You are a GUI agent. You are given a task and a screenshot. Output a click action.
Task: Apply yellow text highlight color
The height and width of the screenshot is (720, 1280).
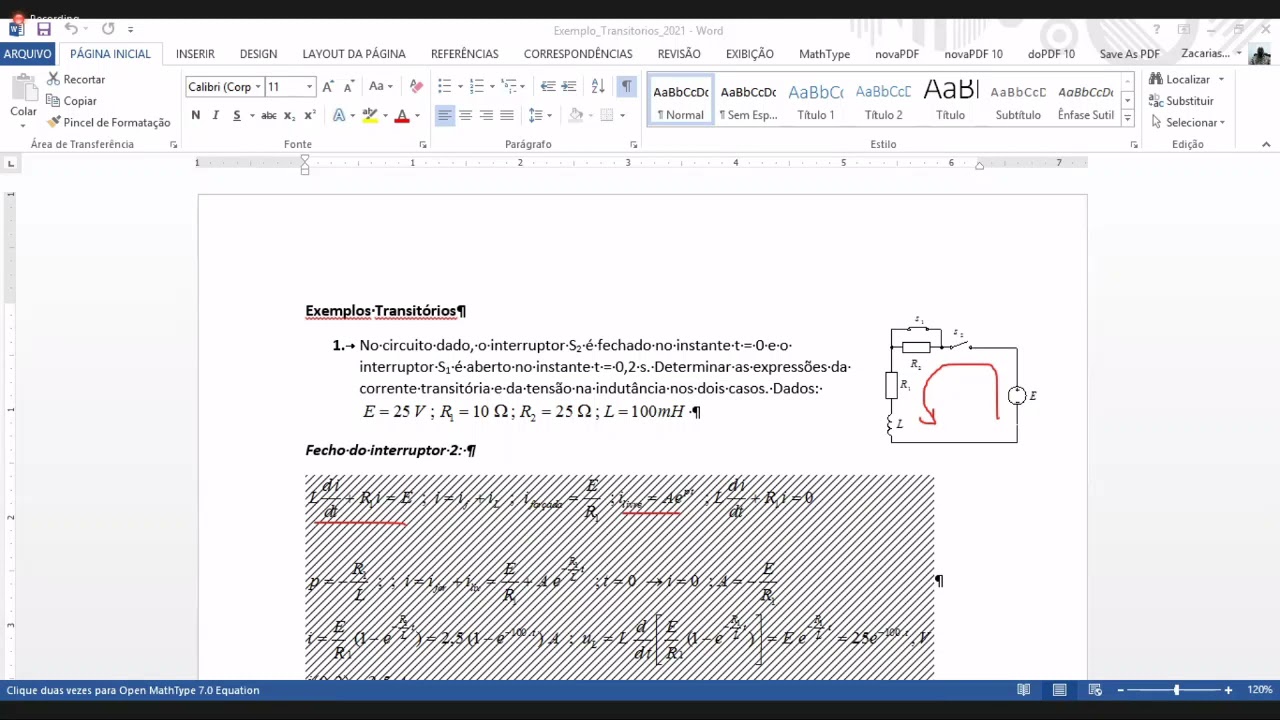click(x=370, y=116)
